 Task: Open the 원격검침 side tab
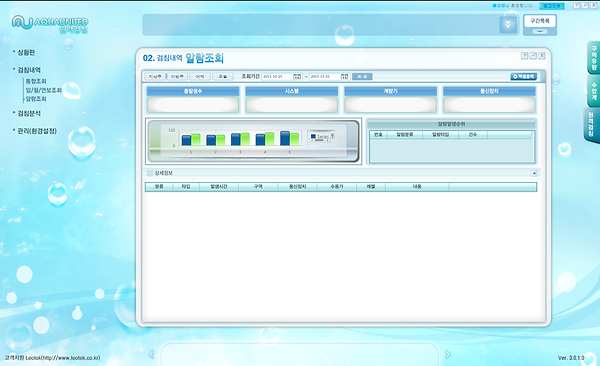click(x=592, y=125)
